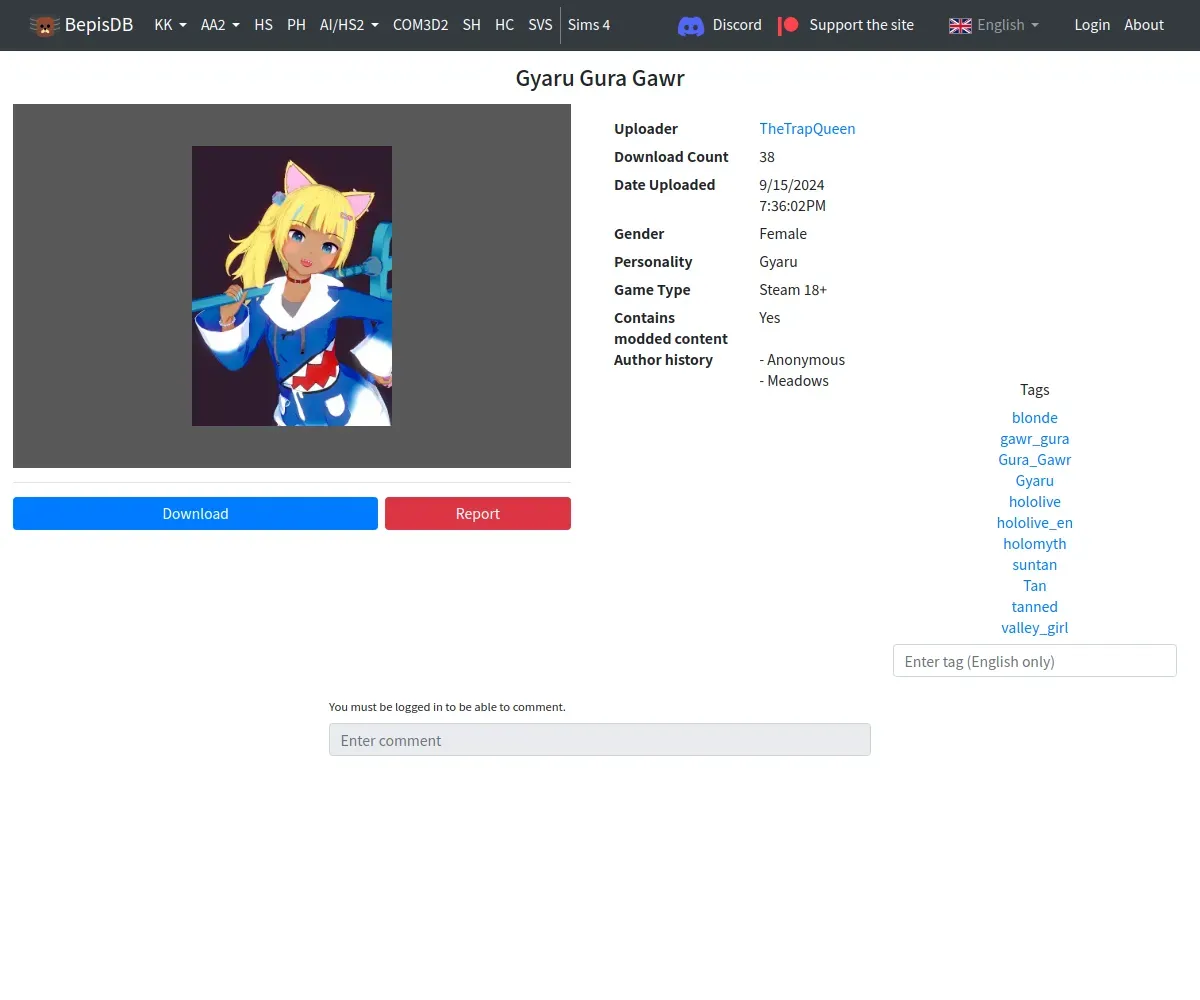The image size is (1200, 1000).
Task: Click the BepisDB bear logo icon
Action: coord(44,25)
